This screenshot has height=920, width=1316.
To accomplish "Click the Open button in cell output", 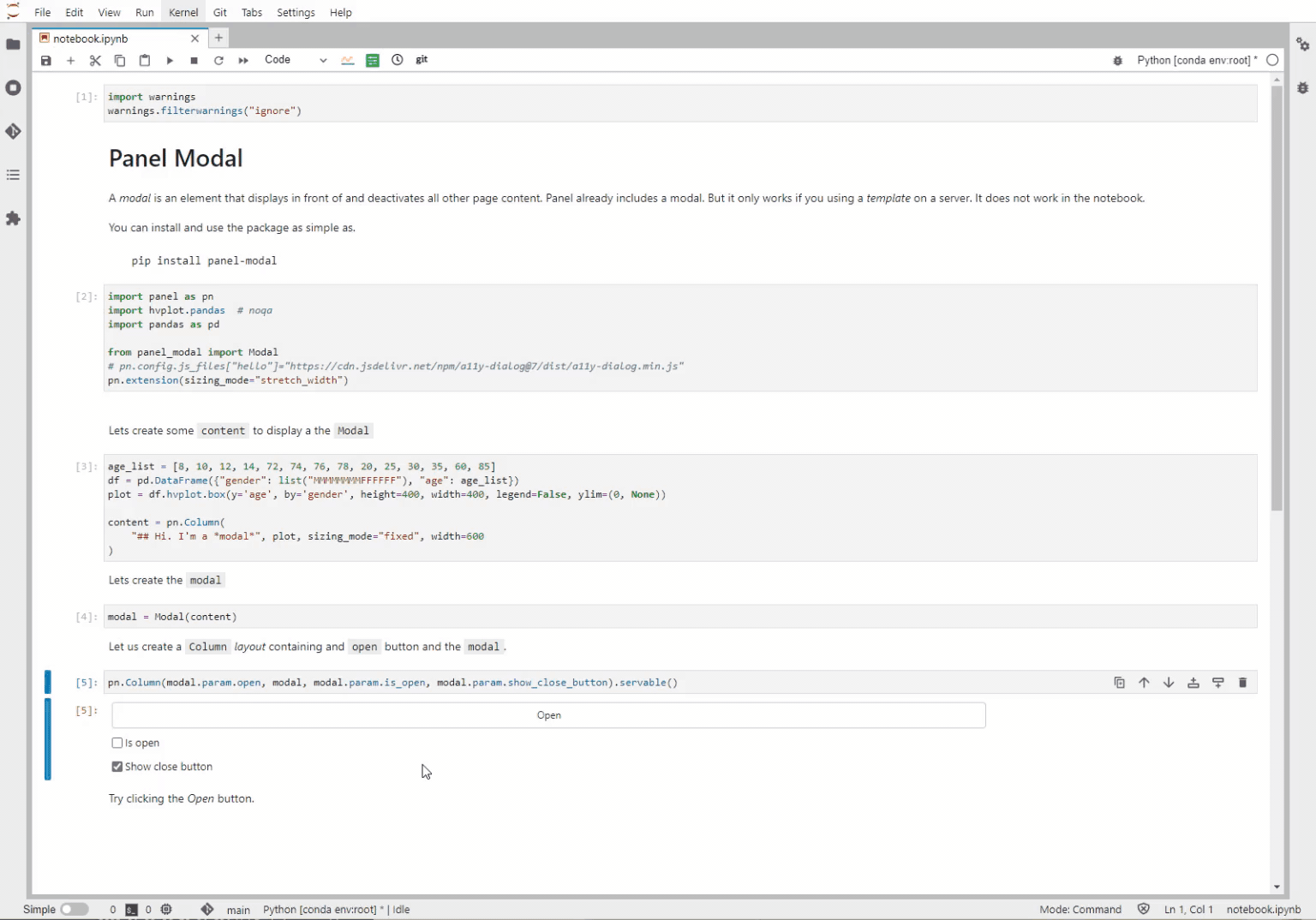I will [x=548, y=715].
